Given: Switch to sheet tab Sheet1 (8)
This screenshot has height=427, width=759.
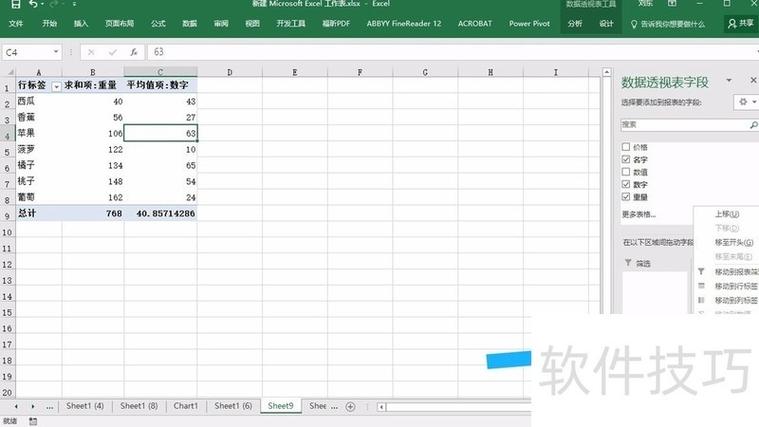Looking at the screenshot, I should (139, 406).
